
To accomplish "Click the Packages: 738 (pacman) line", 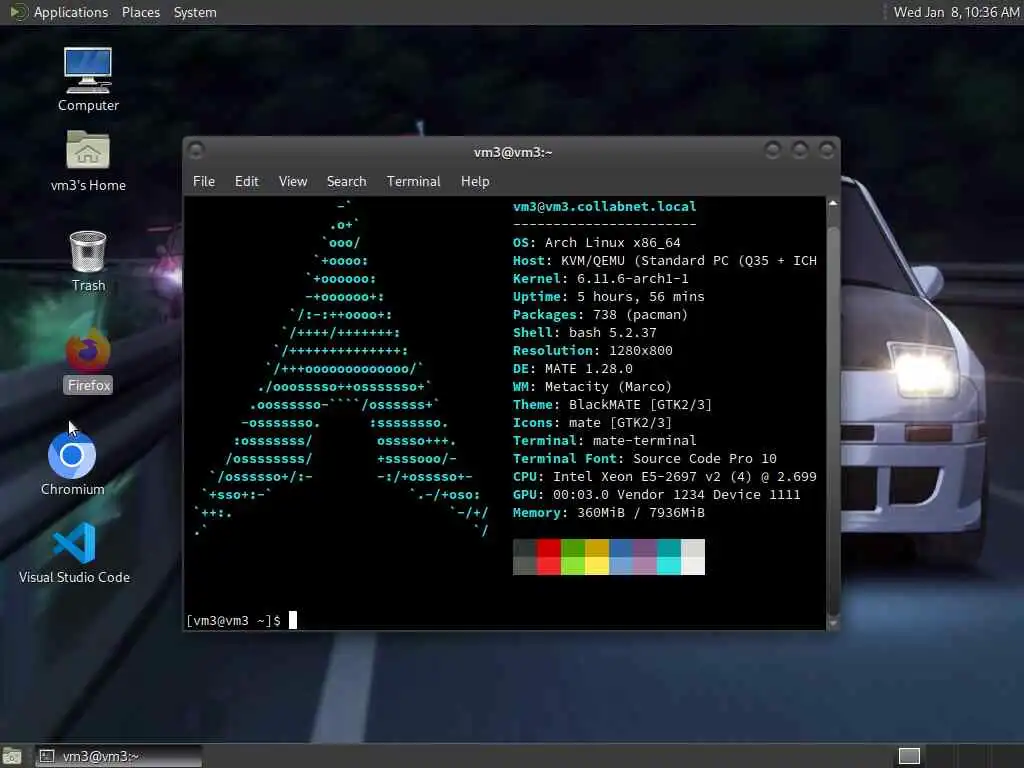I will (x=601, y=315).
